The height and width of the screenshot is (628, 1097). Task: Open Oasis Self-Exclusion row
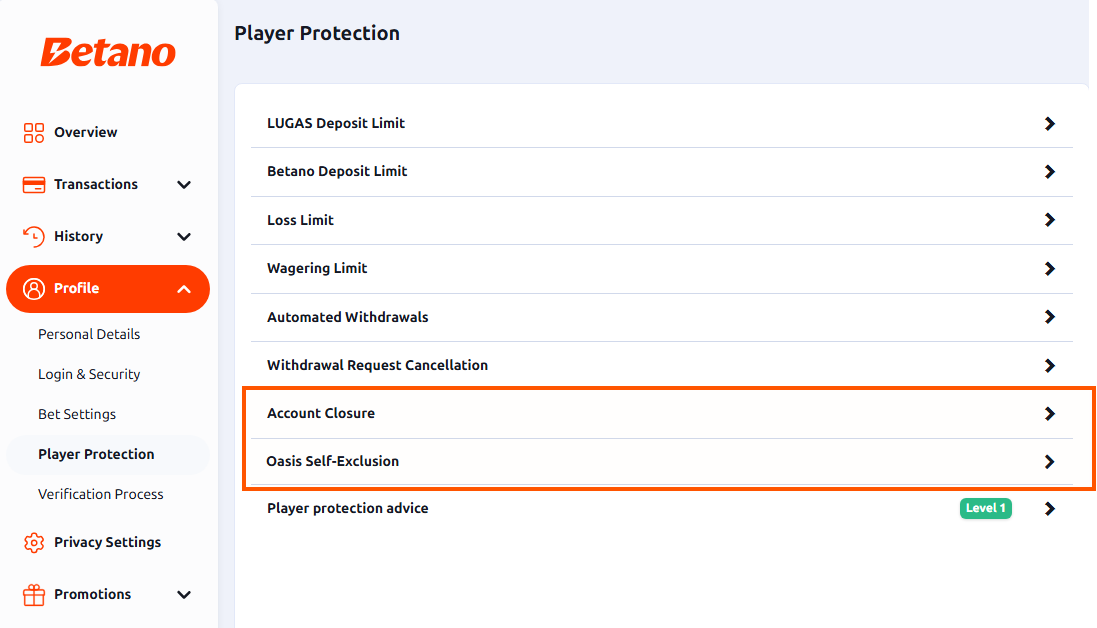point(661,462)
